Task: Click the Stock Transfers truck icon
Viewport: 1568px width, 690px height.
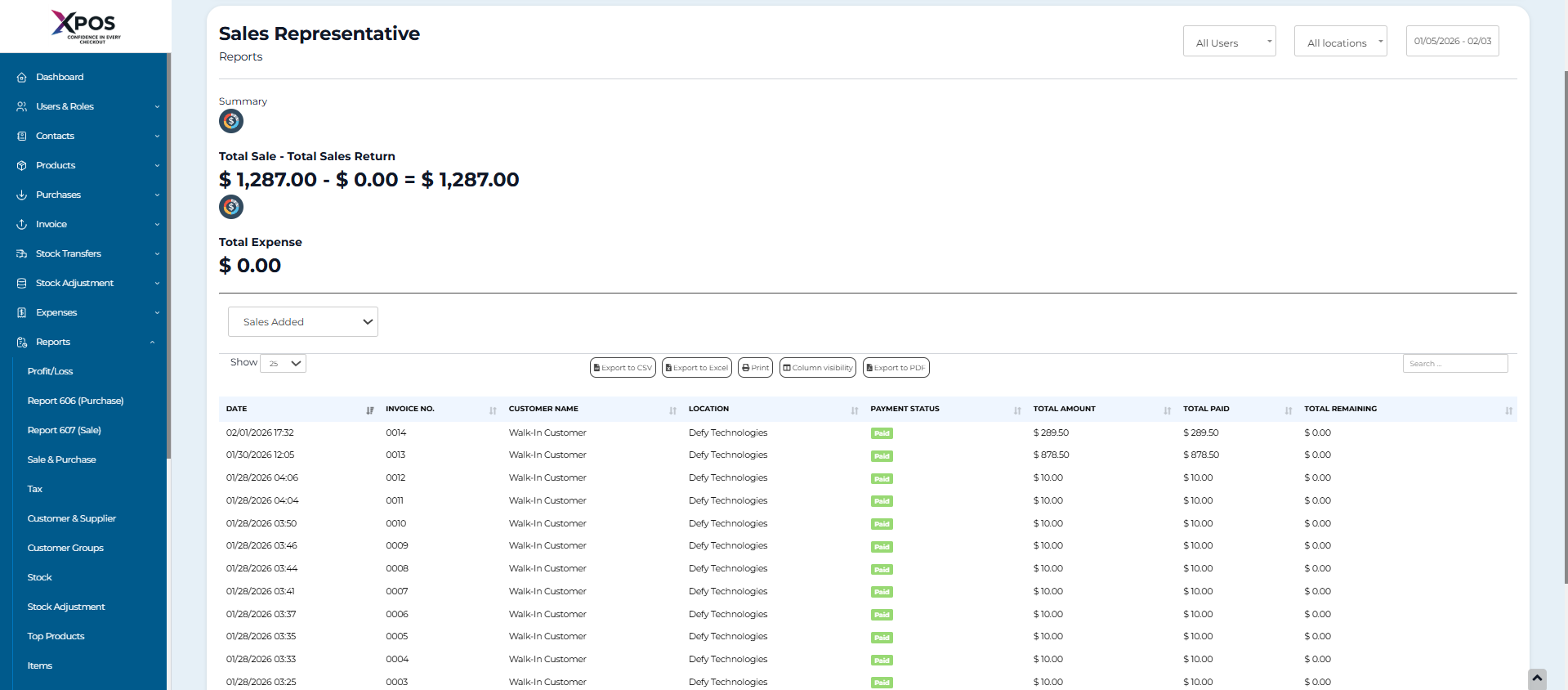Action: 22,253
